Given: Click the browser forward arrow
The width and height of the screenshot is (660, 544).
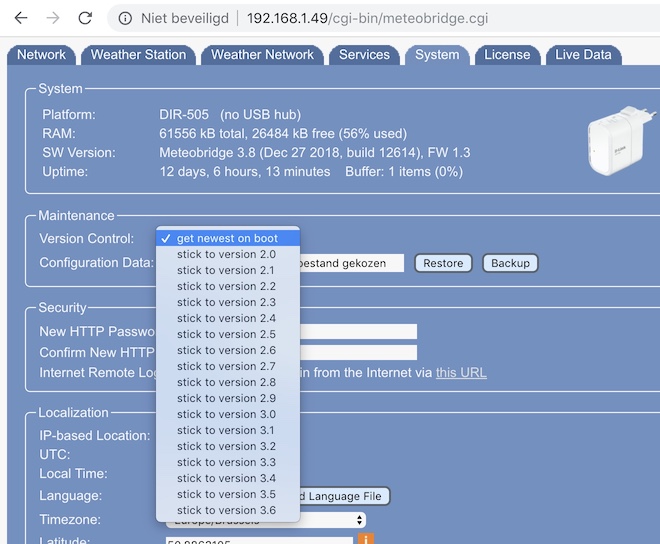Looking at the screenshot, I should (x=53, y=18).
